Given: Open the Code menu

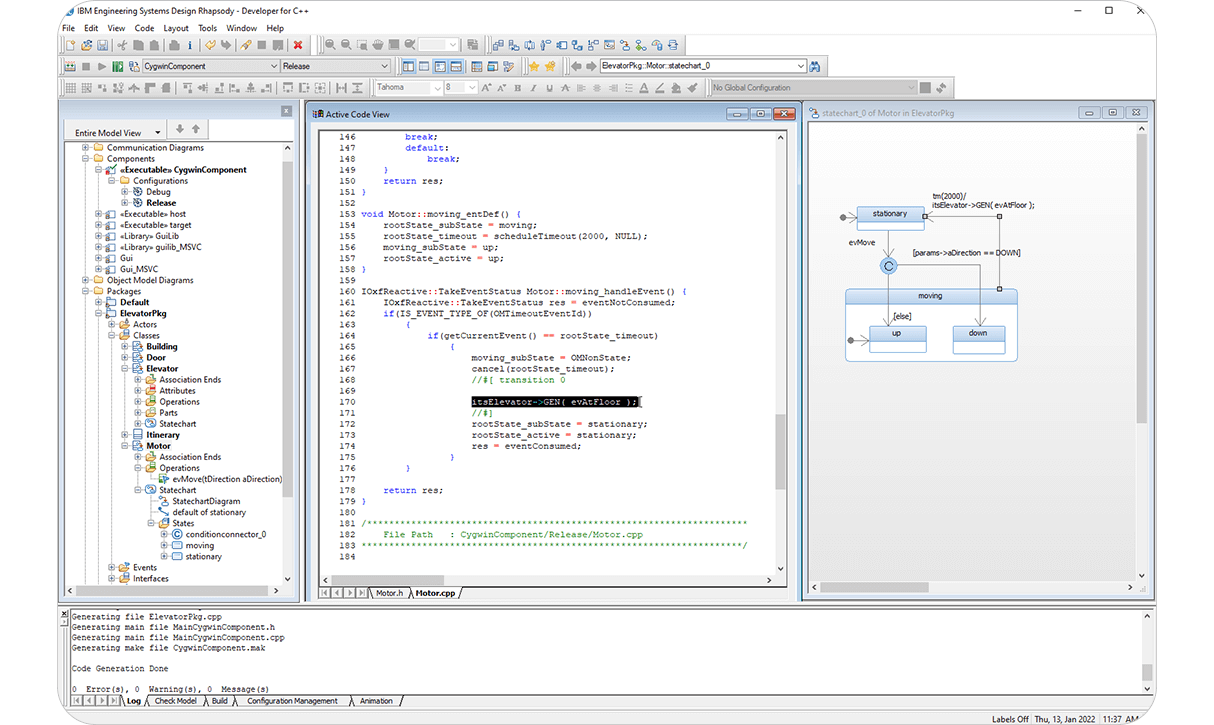Looking at the screenshot, I should click(144, 28).
